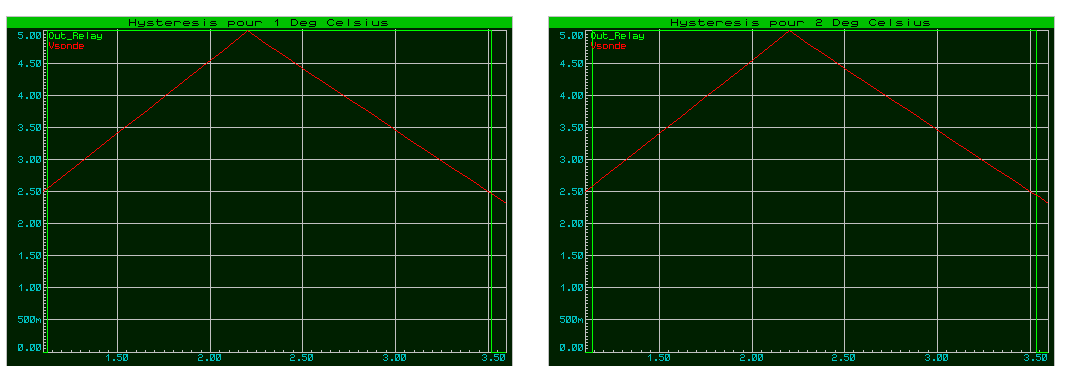Click the 1.00 y-axis value in 2 Deg graph

(571, 287)
